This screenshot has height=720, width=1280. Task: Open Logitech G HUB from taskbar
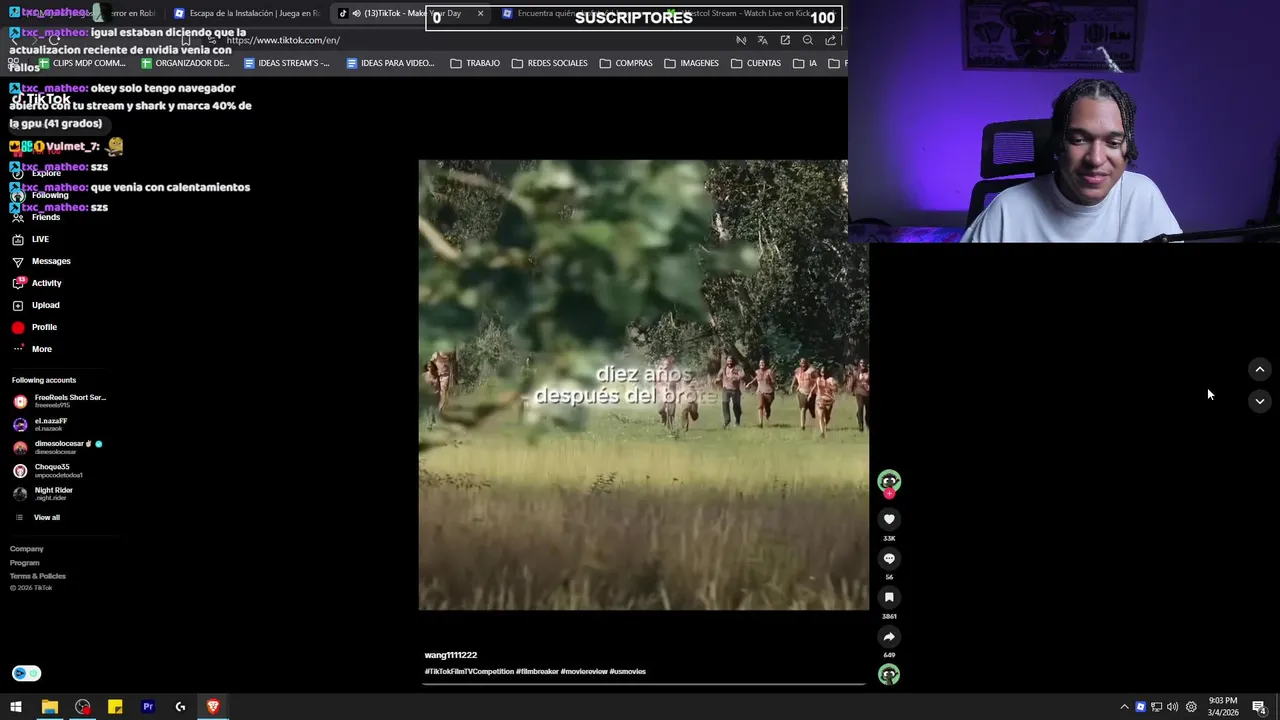(x=180, y=707)
